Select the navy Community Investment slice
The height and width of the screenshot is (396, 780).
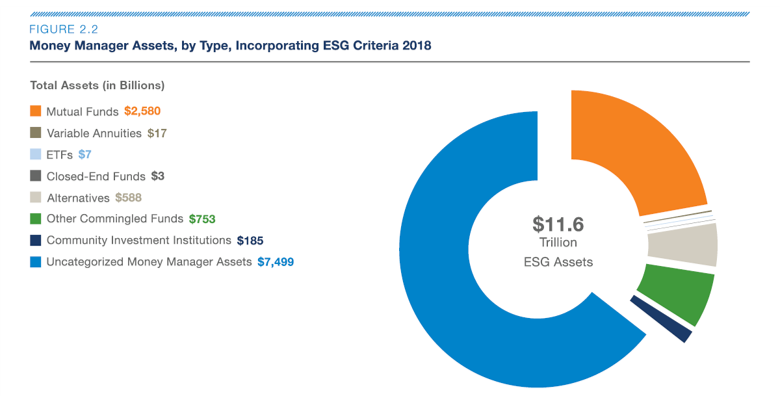(x=662, y=318)
